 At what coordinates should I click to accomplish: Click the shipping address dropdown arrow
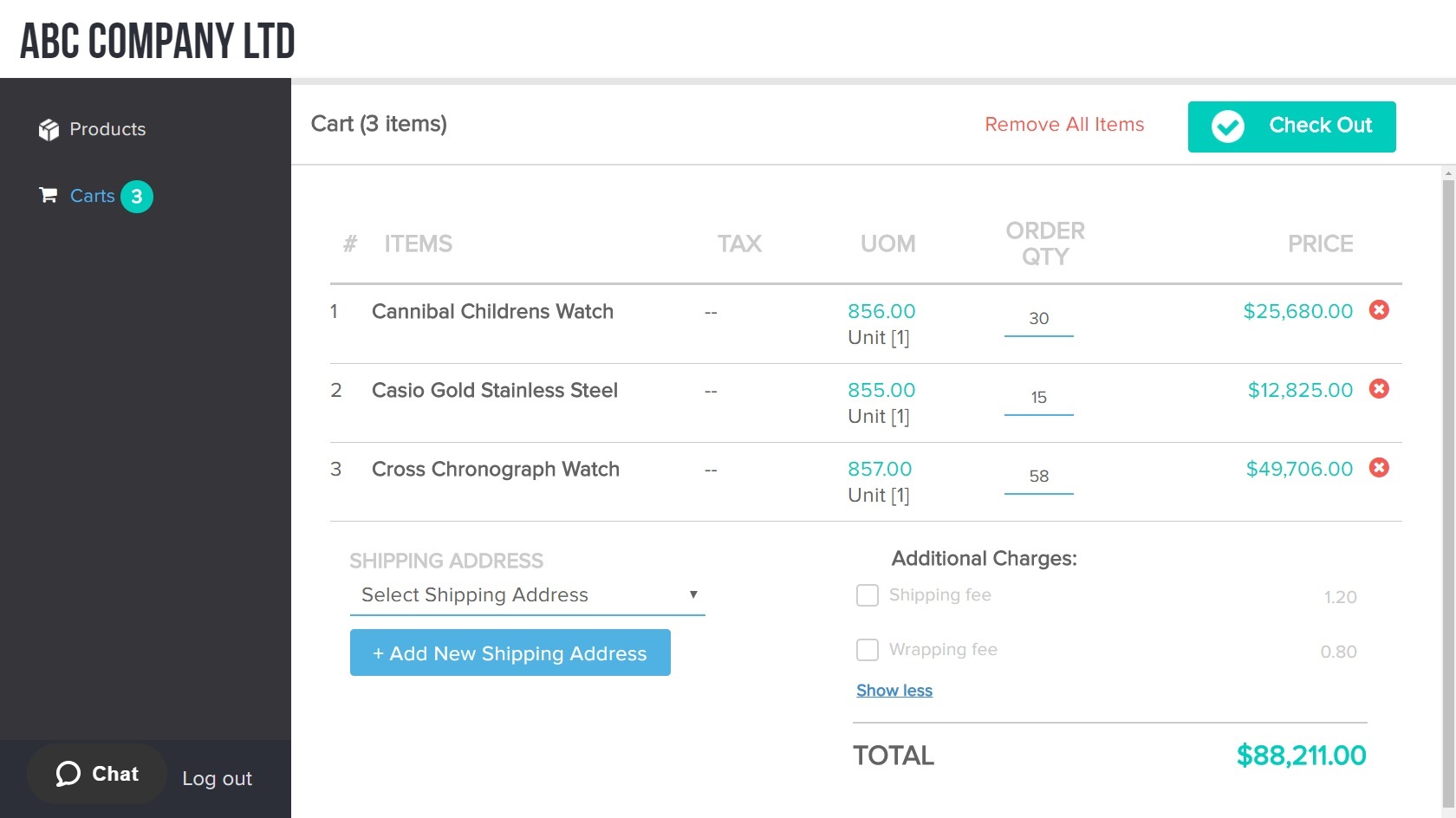[693, 594]
